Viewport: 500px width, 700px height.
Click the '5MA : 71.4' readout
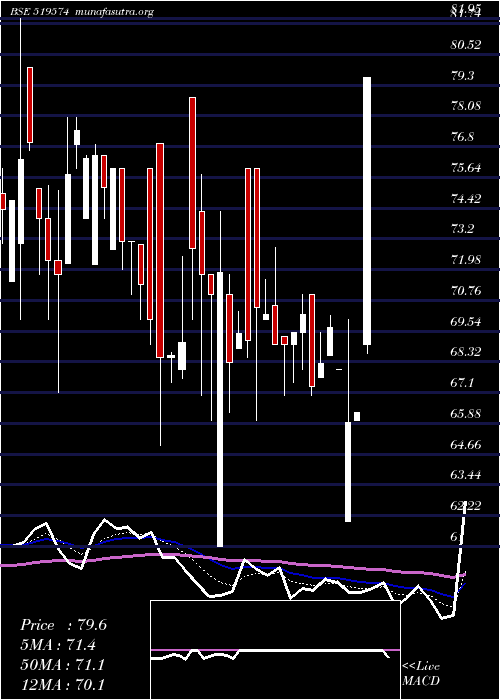point(58,645)
